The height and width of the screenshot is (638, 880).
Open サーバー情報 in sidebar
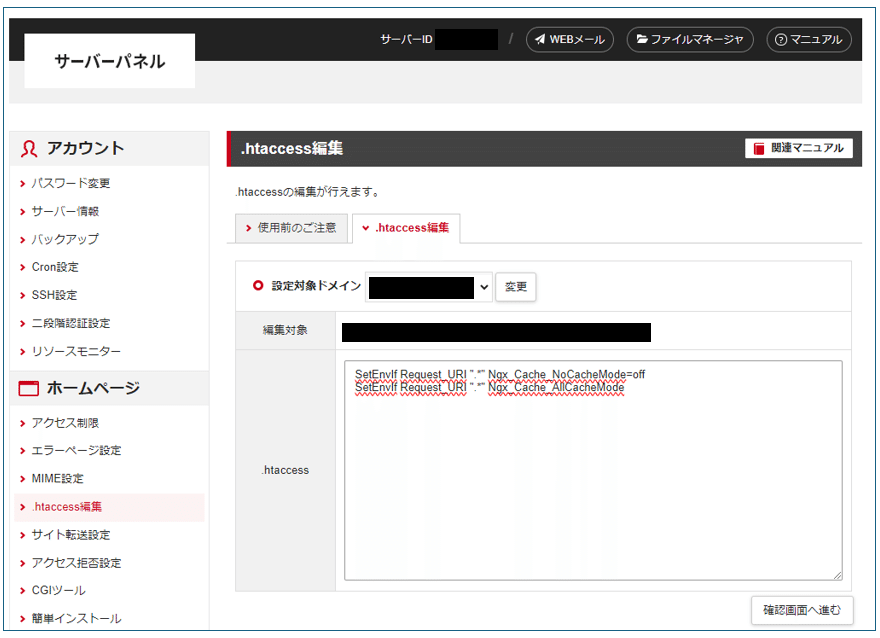point(65,212)
